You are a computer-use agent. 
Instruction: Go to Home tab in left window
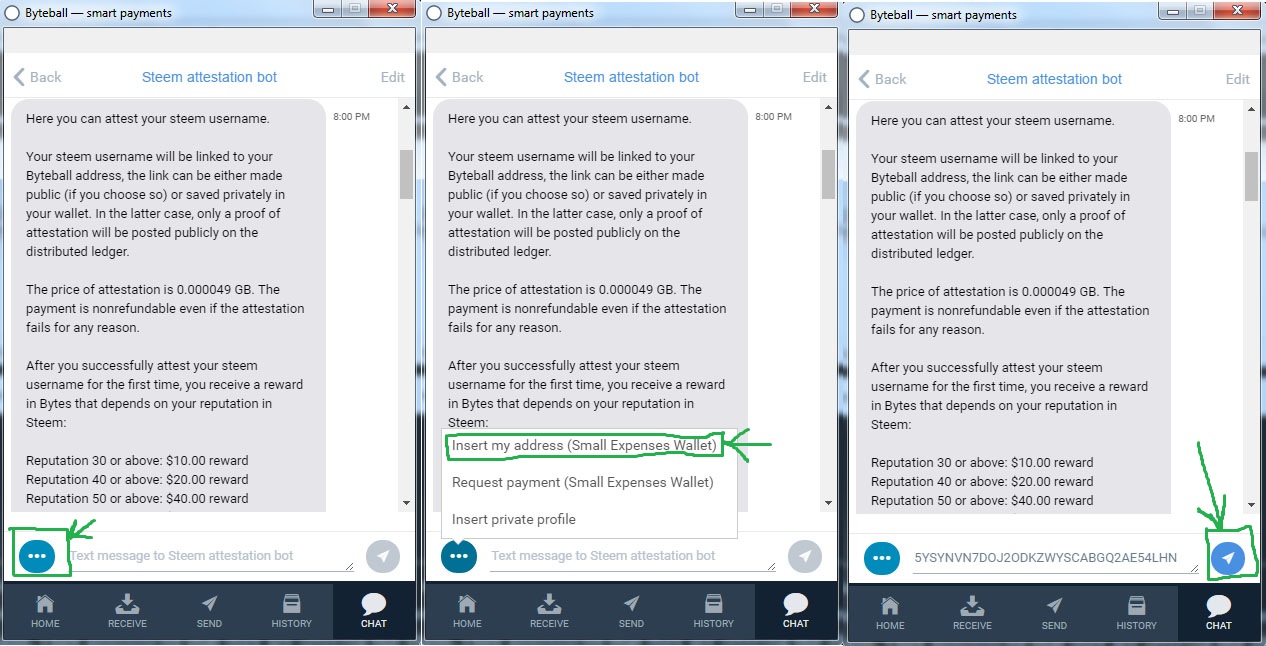[45, 611]
